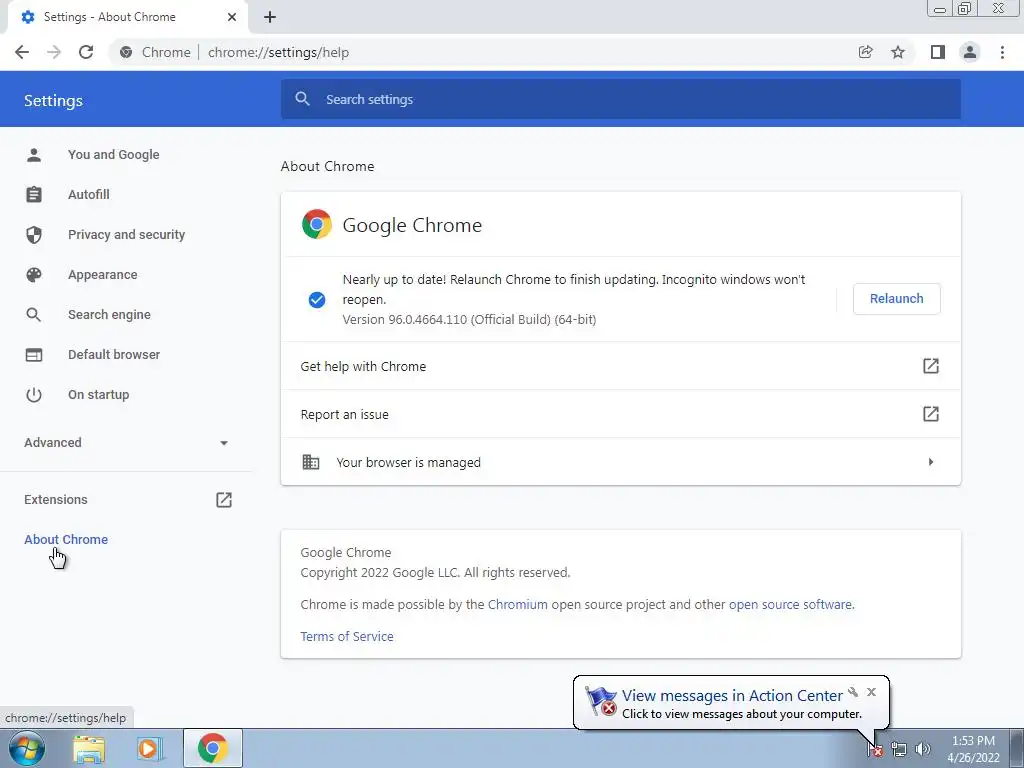Open the Chromium link
The height and width of the screenshot is (768, 1024).
tap(518, 605)
